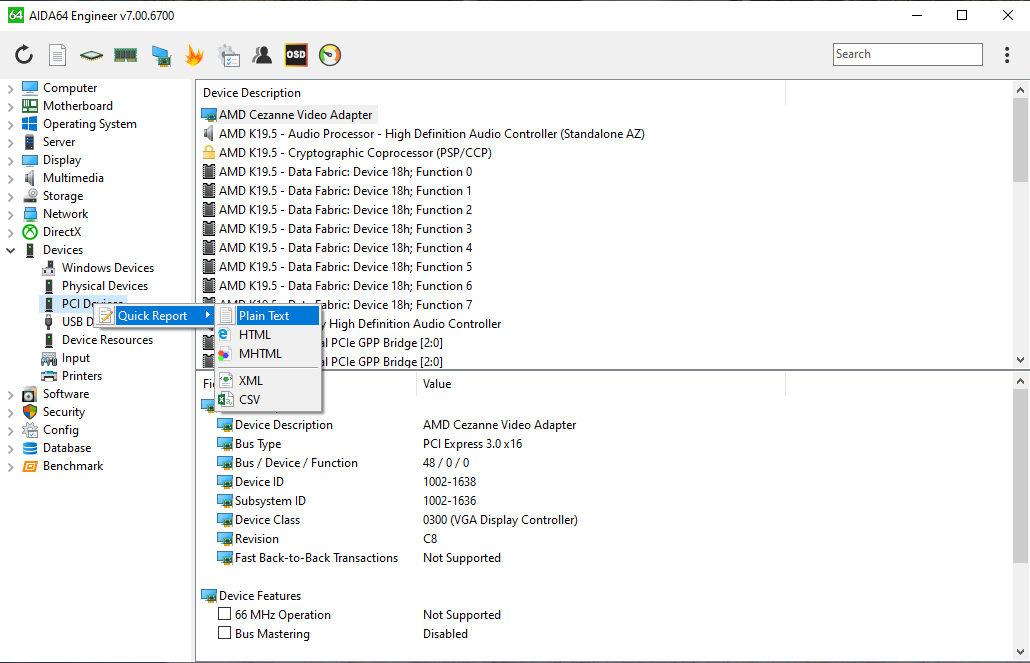Click the Refresh toolbar icon

click(x=24, y=55)
